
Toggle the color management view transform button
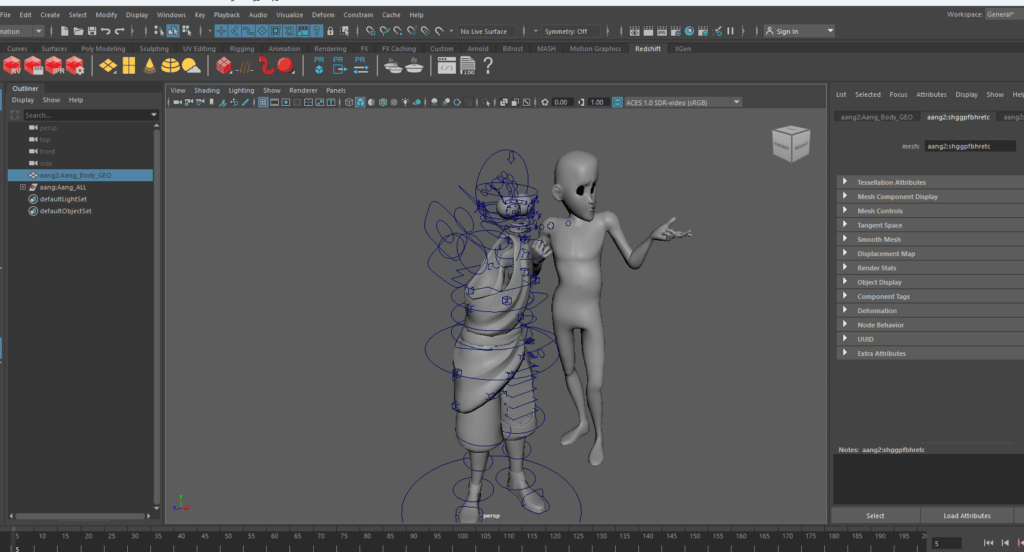pos(617,102)
